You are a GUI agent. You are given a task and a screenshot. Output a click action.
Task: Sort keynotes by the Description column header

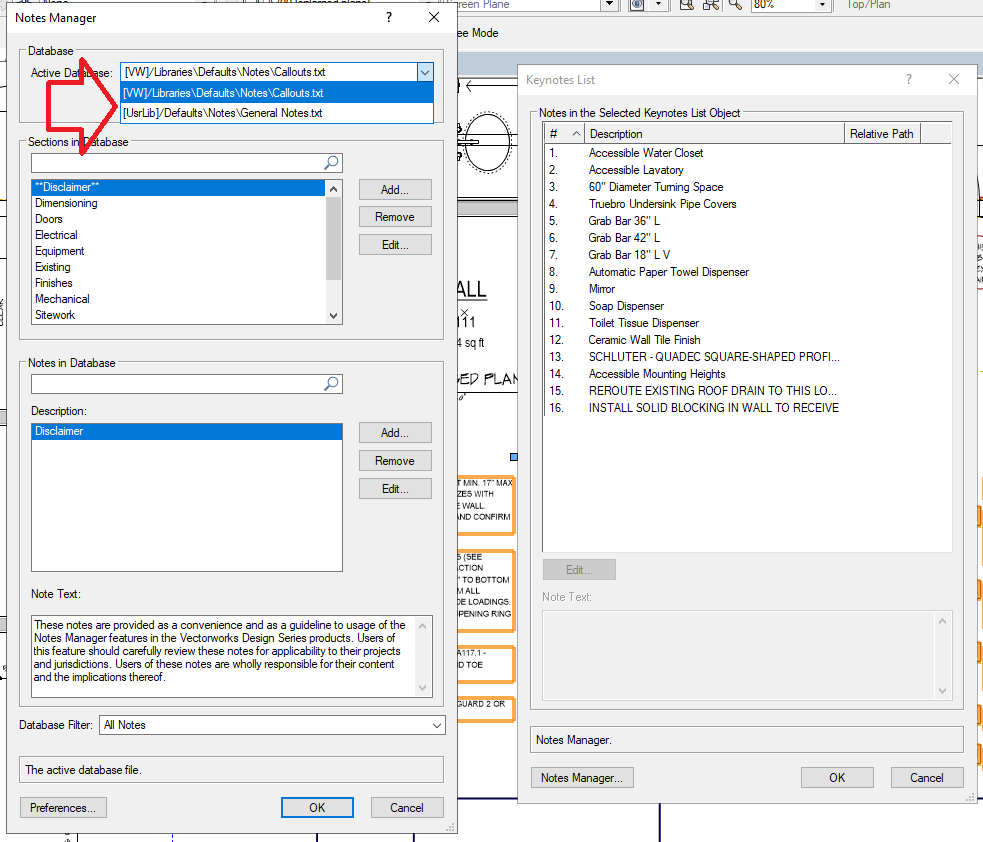(714, 134)
